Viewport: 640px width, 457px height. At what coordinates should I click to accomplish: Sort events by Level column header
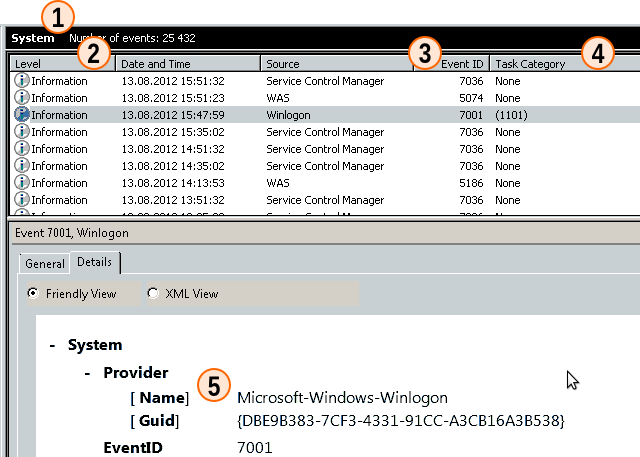pyautogui.click(x=62, y=64)
